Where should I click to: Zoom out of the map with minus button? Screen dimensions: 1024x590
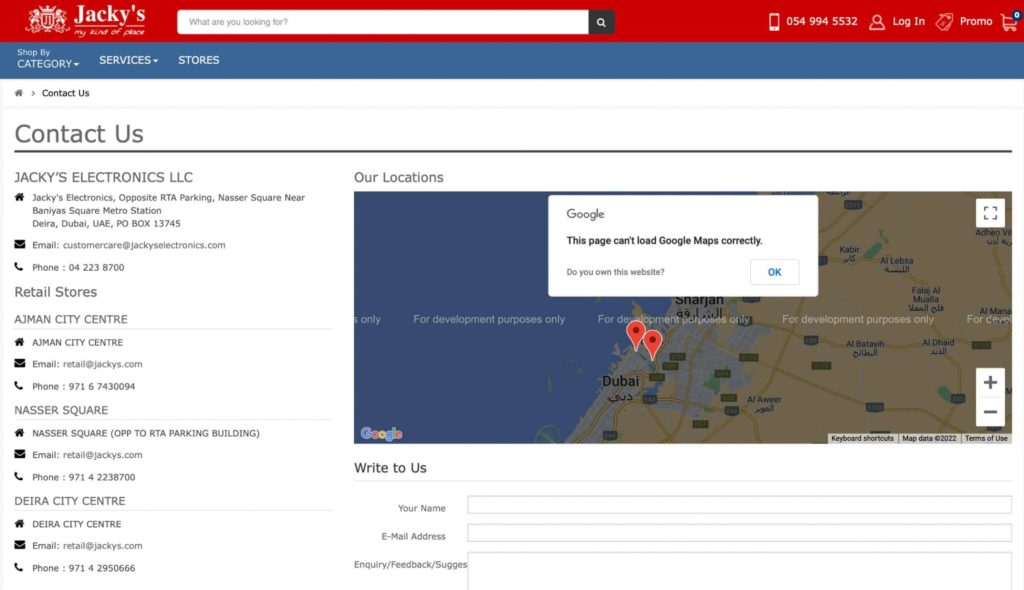990,412
